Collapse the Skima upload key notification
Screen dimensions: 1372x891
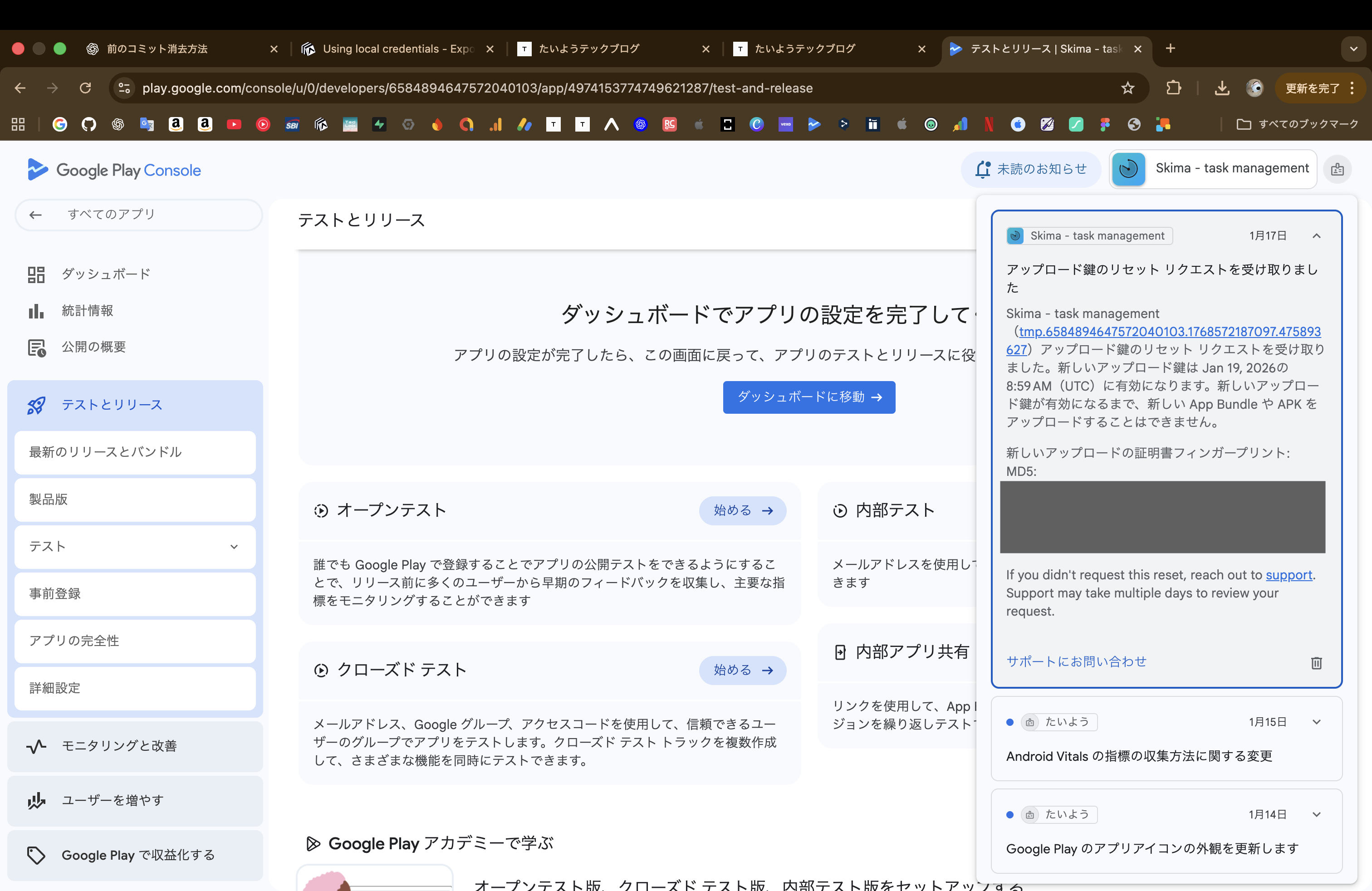tap(1317, 235)
